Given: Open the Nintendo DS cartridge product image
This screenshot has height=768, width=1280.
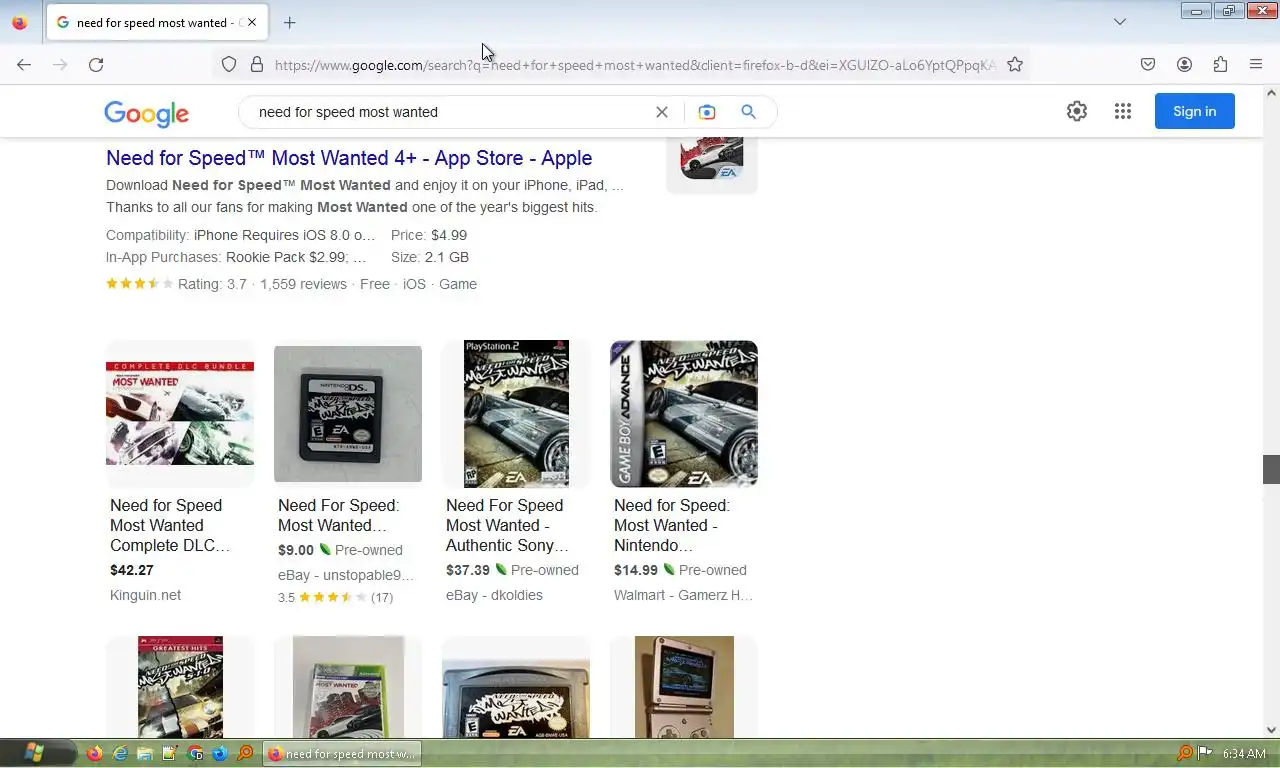Looking at the screenshot, I should coord(348,413).
